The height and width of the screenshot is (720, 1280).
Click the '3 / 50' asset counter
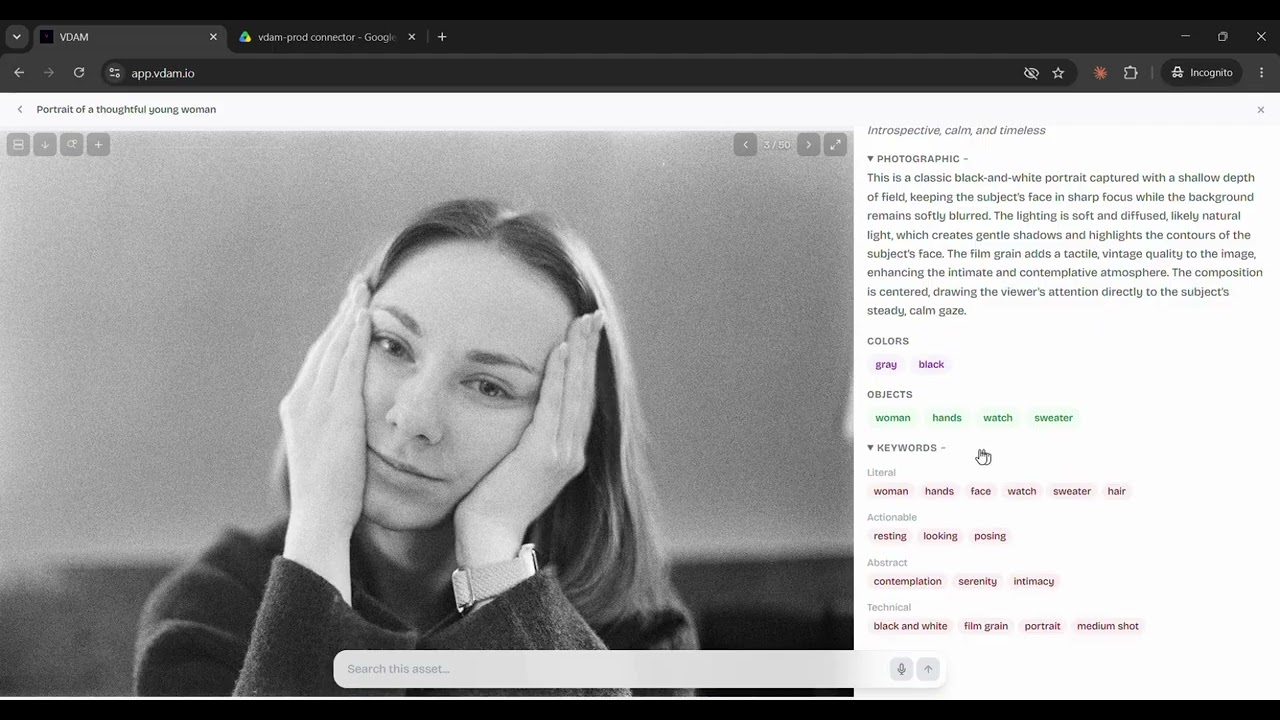[777, 145]
